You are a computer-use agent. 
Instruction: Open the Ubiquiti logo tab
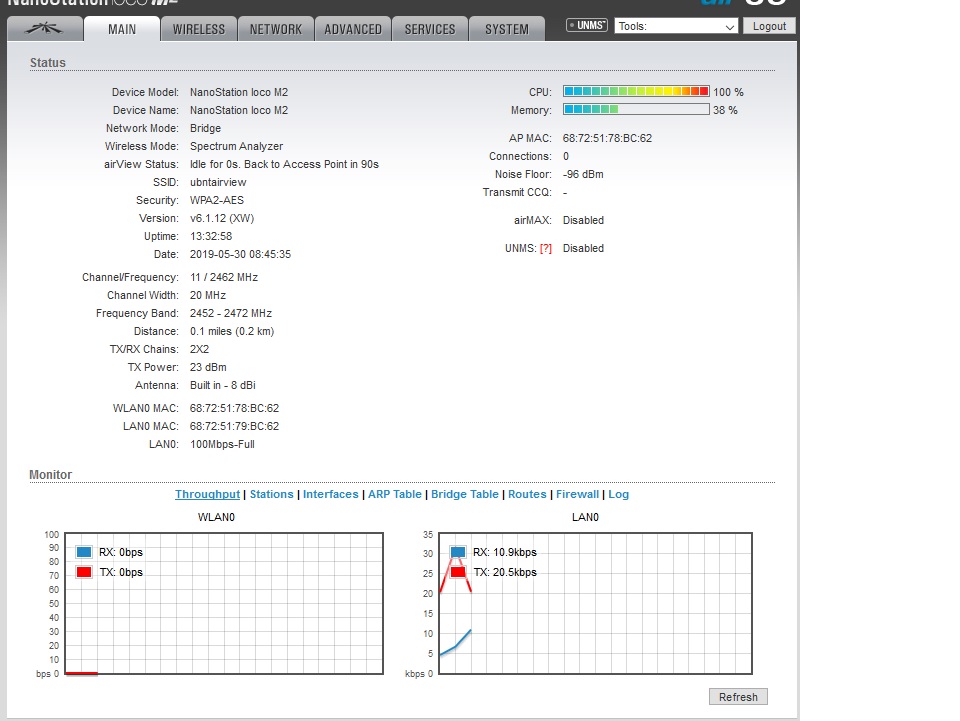[45, 29]
